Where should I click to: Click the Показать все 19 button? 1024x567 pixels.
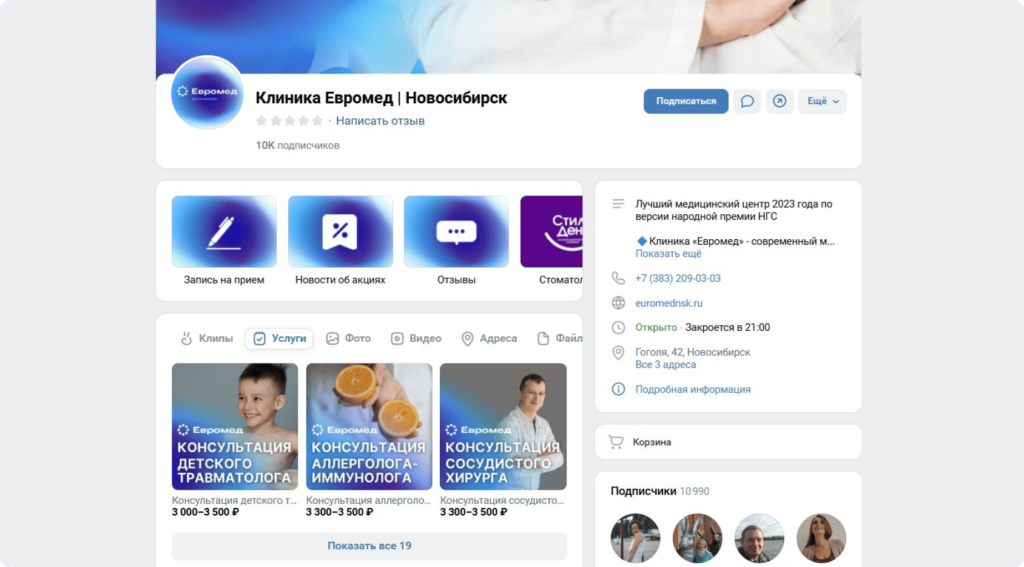[369, 546]
